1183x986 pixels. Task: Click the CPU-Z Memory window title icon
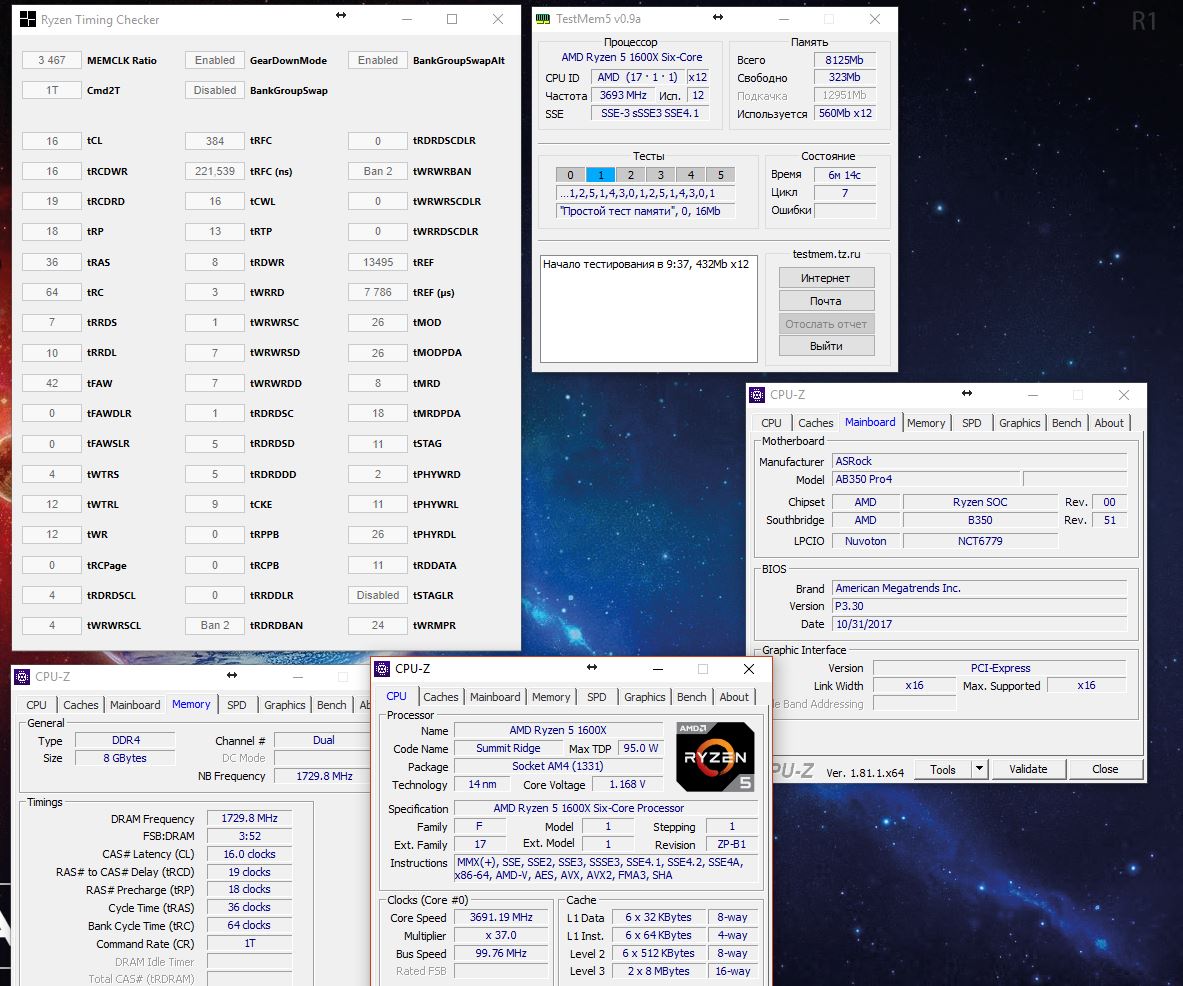coord(22,677)
